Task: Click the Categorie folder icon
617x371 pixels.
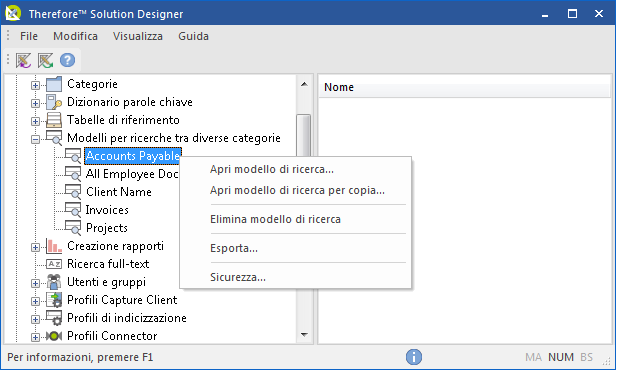Action: (x=54, y=84)
